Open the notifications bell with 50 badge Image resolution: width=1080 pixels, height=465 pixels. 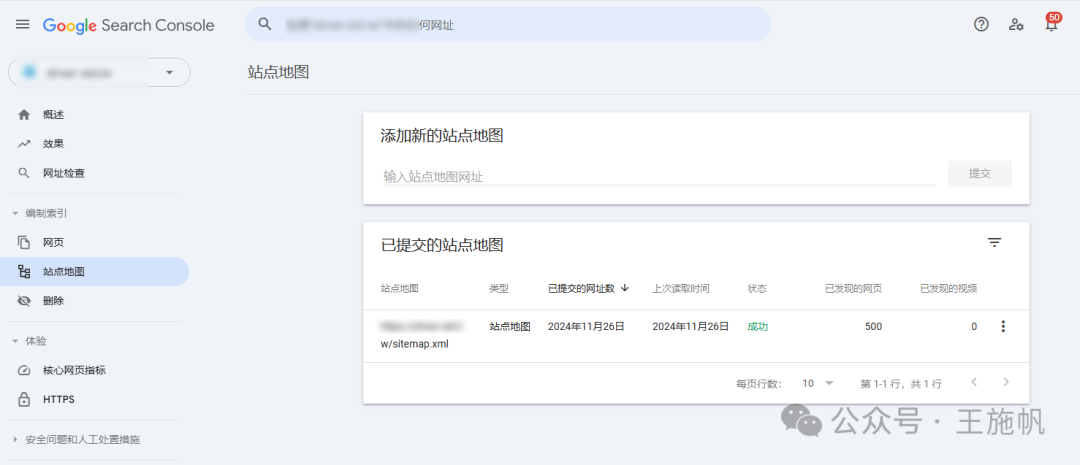[x=1051, y=23]
